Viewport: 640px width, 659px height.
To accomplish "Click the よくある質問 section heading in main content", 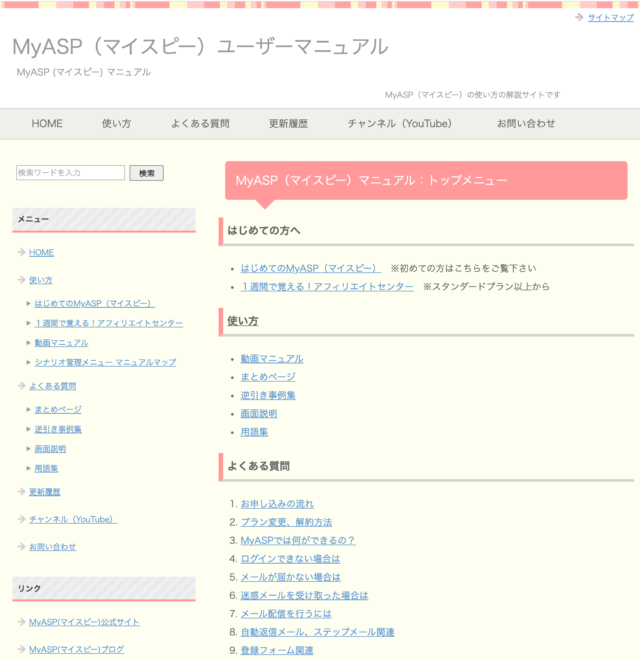I will (258, 466).
